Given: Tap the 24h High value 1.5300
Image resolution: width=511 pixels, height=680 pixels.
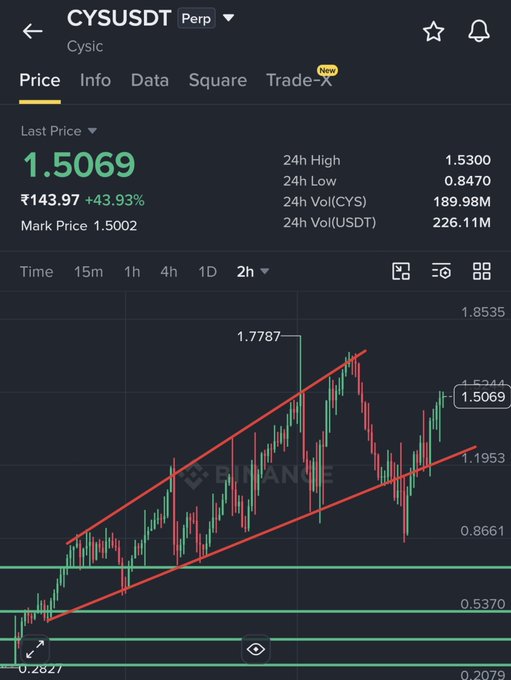Looking at the screenshot, I should 468,160.
